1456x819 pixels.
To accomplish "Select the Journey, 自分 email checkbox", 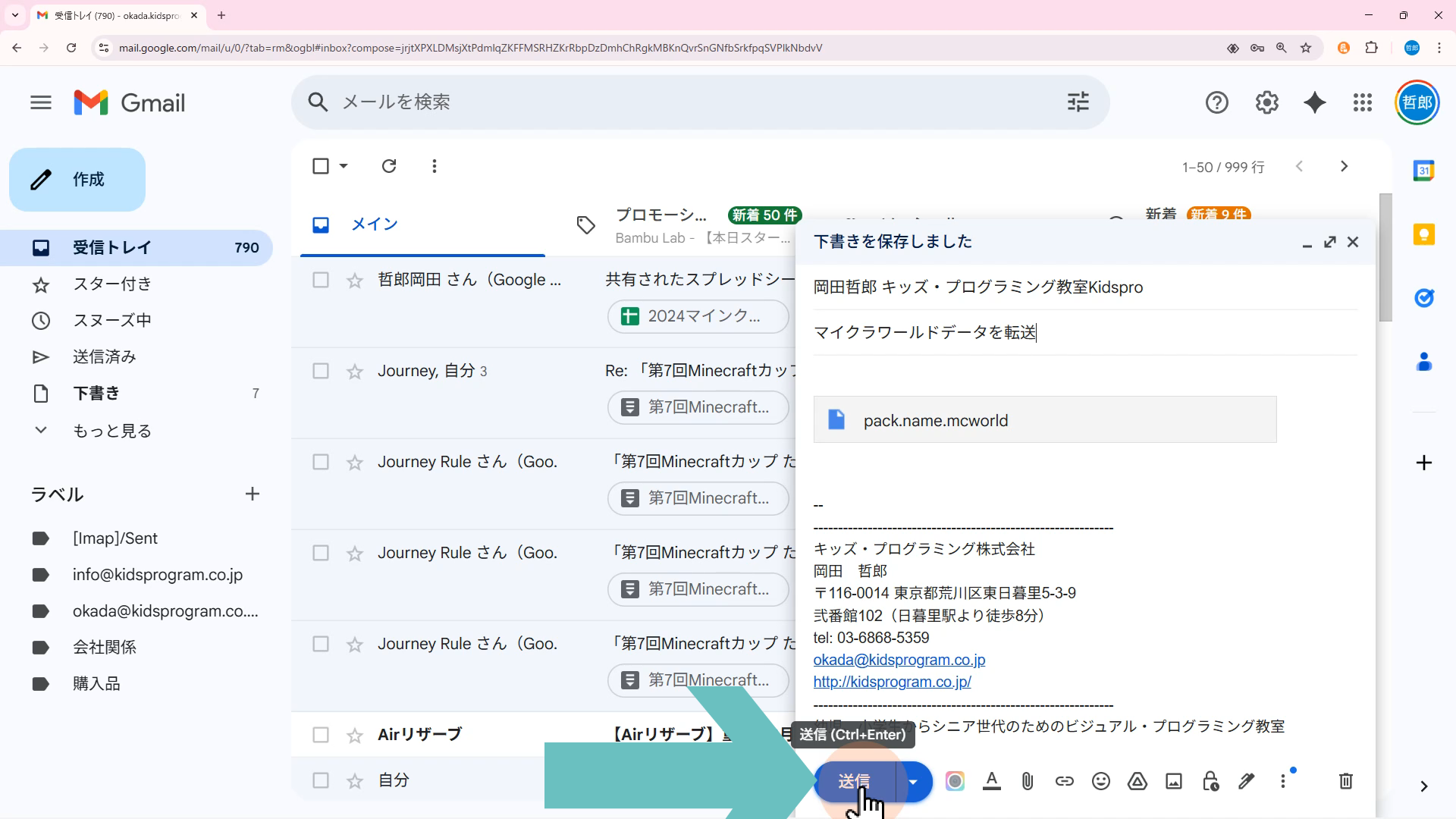I will click(321, 371).
